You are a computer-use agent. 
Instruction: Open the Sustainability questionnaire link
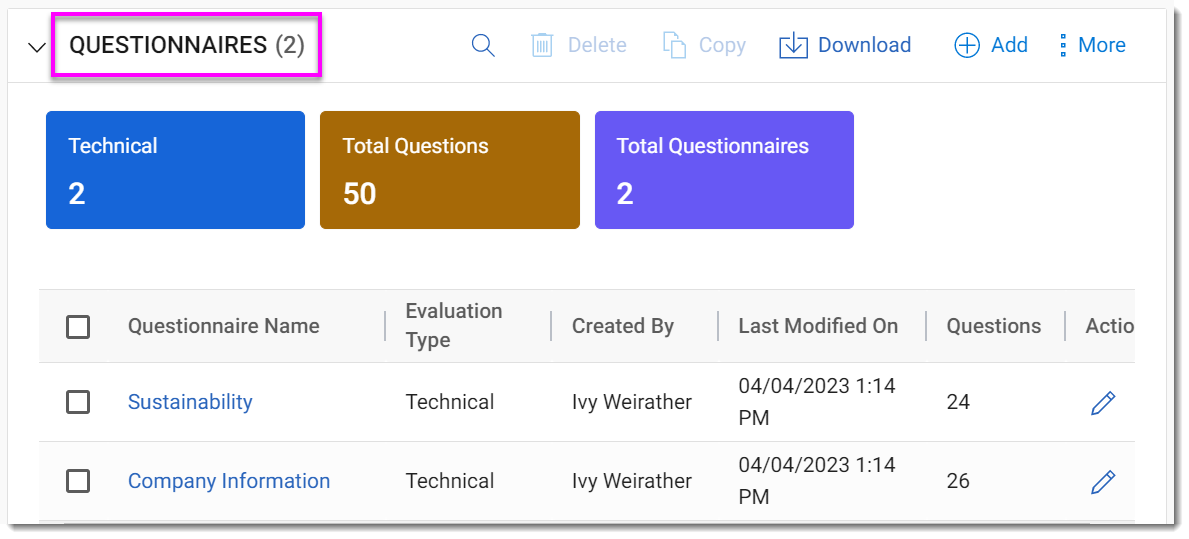tap(190, 402)
